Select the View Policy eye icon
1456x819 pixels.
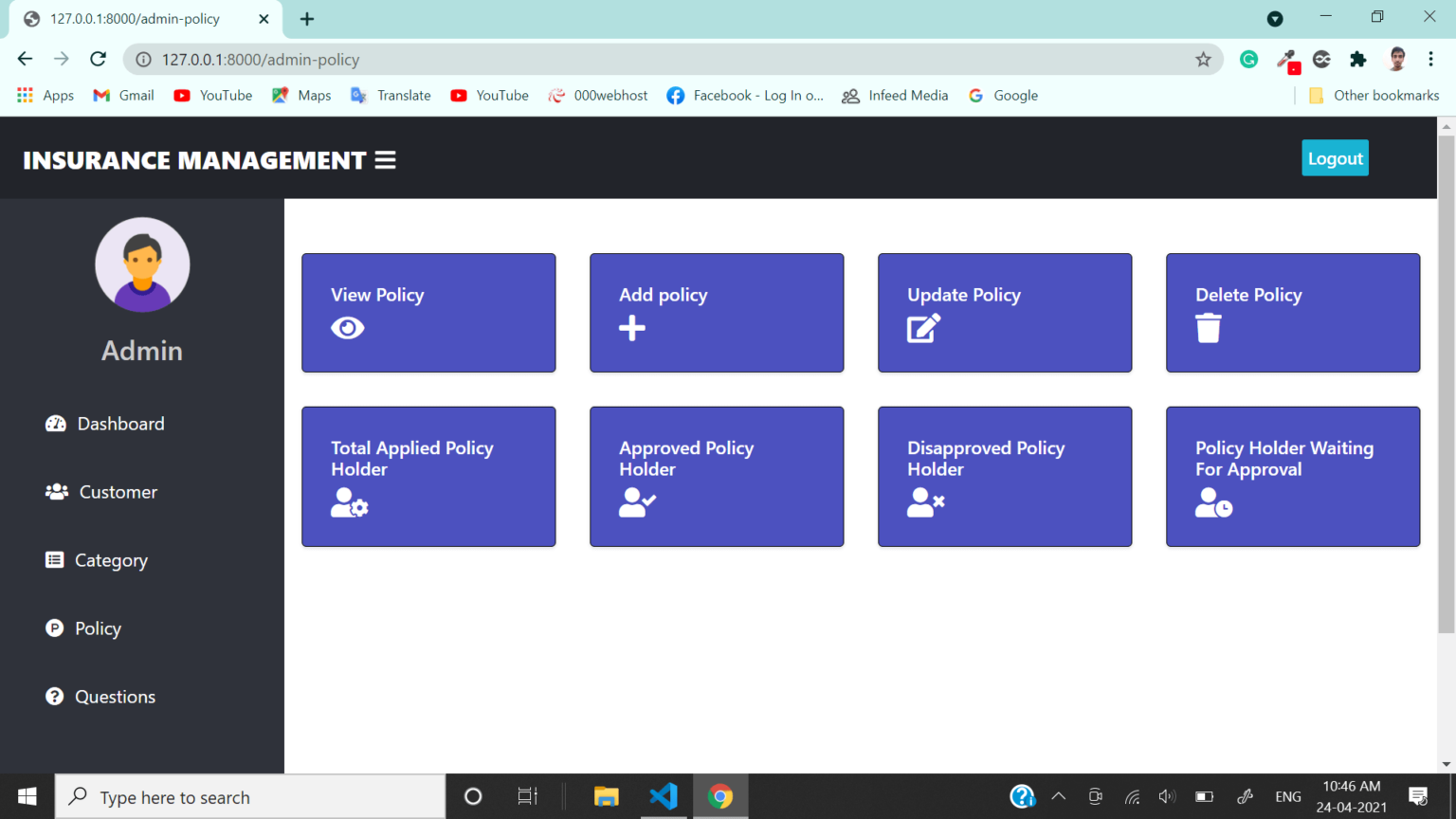[347, 328]
